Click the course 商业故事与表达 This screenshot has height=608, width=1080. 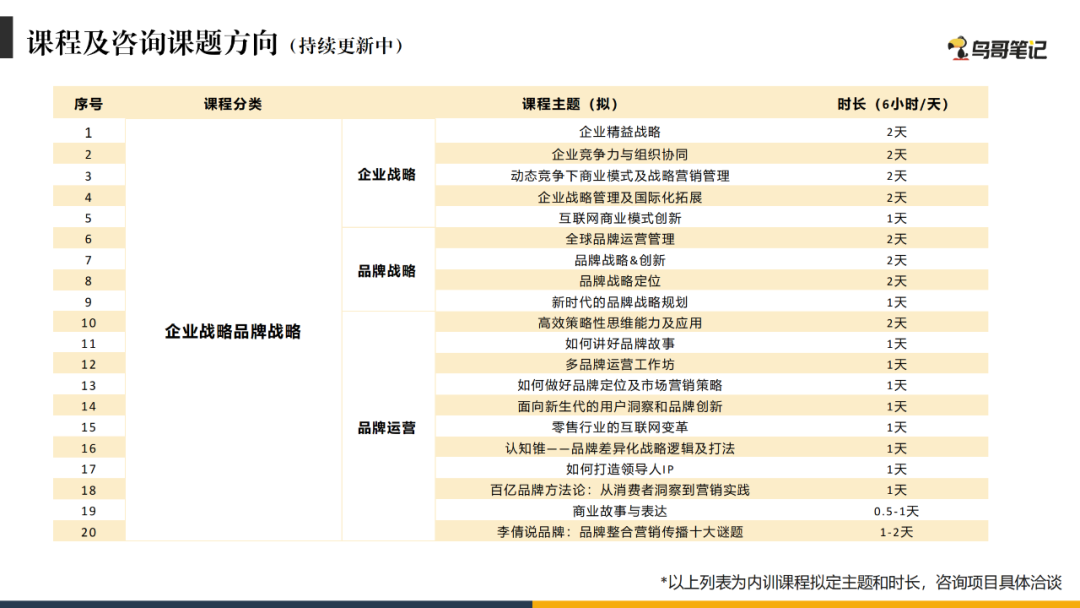(620, 511)
